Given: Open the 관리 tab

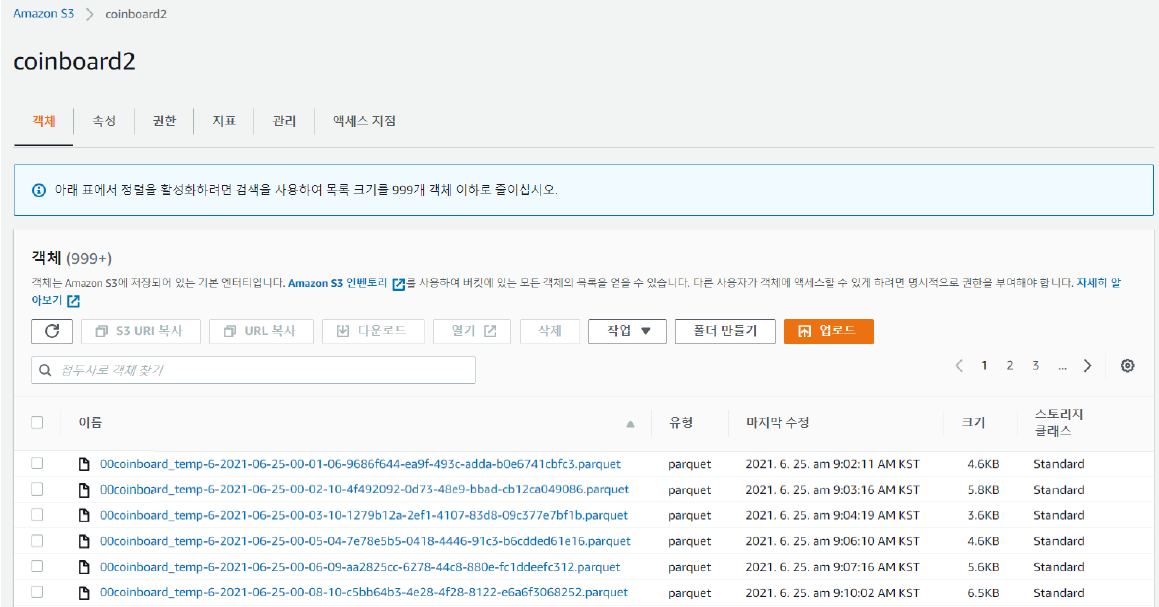Looking at the screenshot, I should click(x=284, y=121).
